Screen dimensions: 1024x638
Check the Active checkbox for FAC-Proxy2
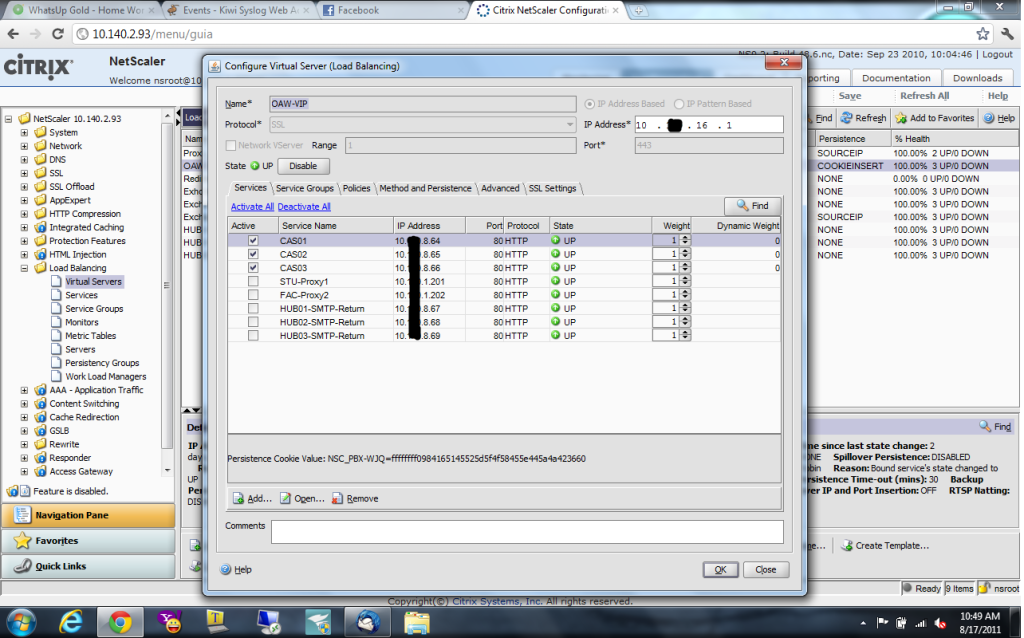tap(253, 295)
